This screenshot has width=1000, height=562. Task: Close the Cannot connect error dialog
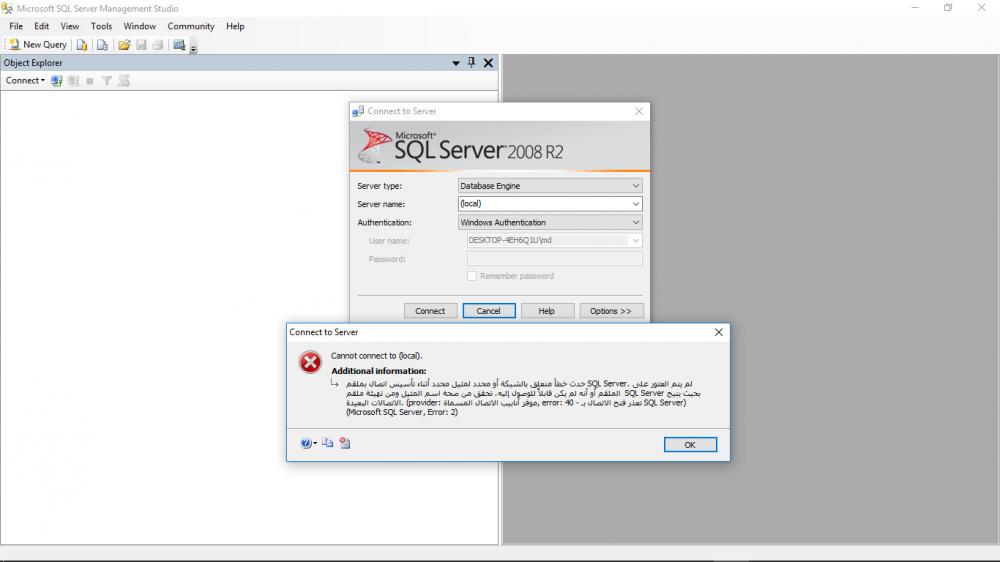click(x=719, y=332)
